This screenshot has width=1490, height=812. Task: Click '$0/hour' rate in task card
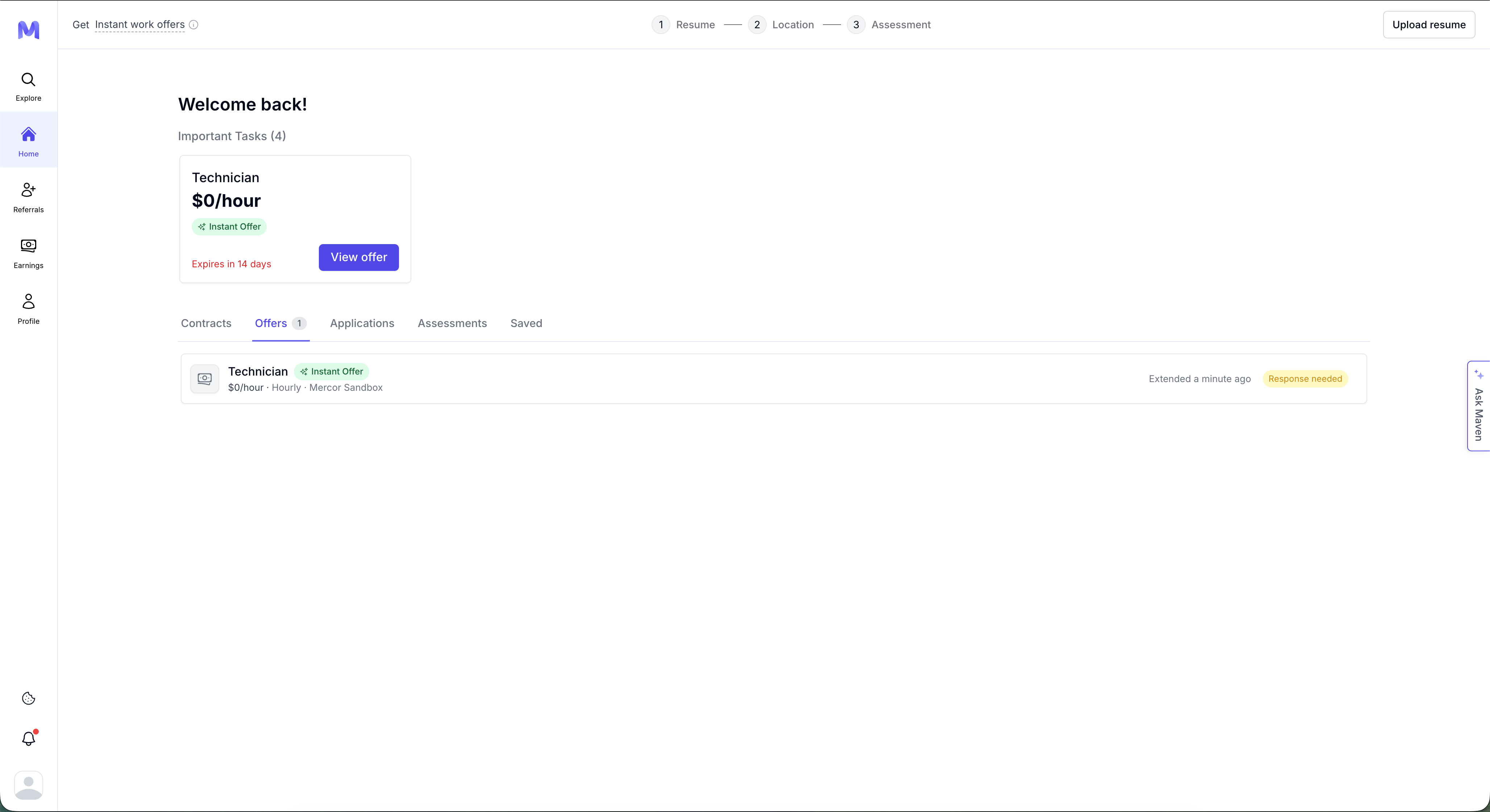(x=226, y=201)
